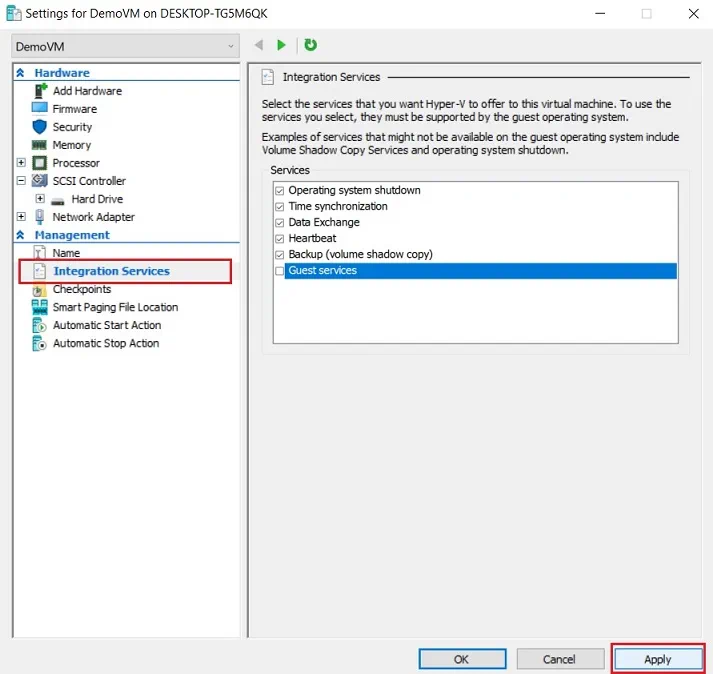Viewport: 713px width, 674px height.
Task: Collapse the Hardware section header
Action: [20, 73]
